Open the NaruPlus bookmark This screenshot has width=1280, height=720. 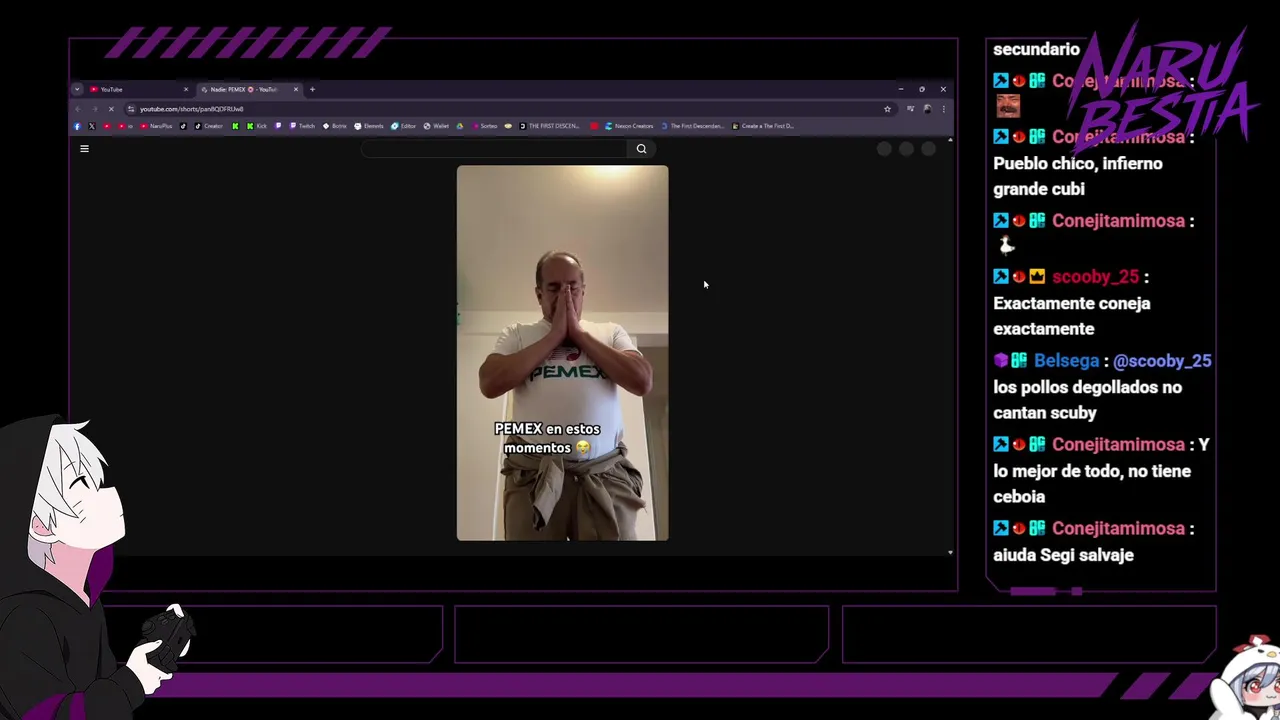point(156,126)
